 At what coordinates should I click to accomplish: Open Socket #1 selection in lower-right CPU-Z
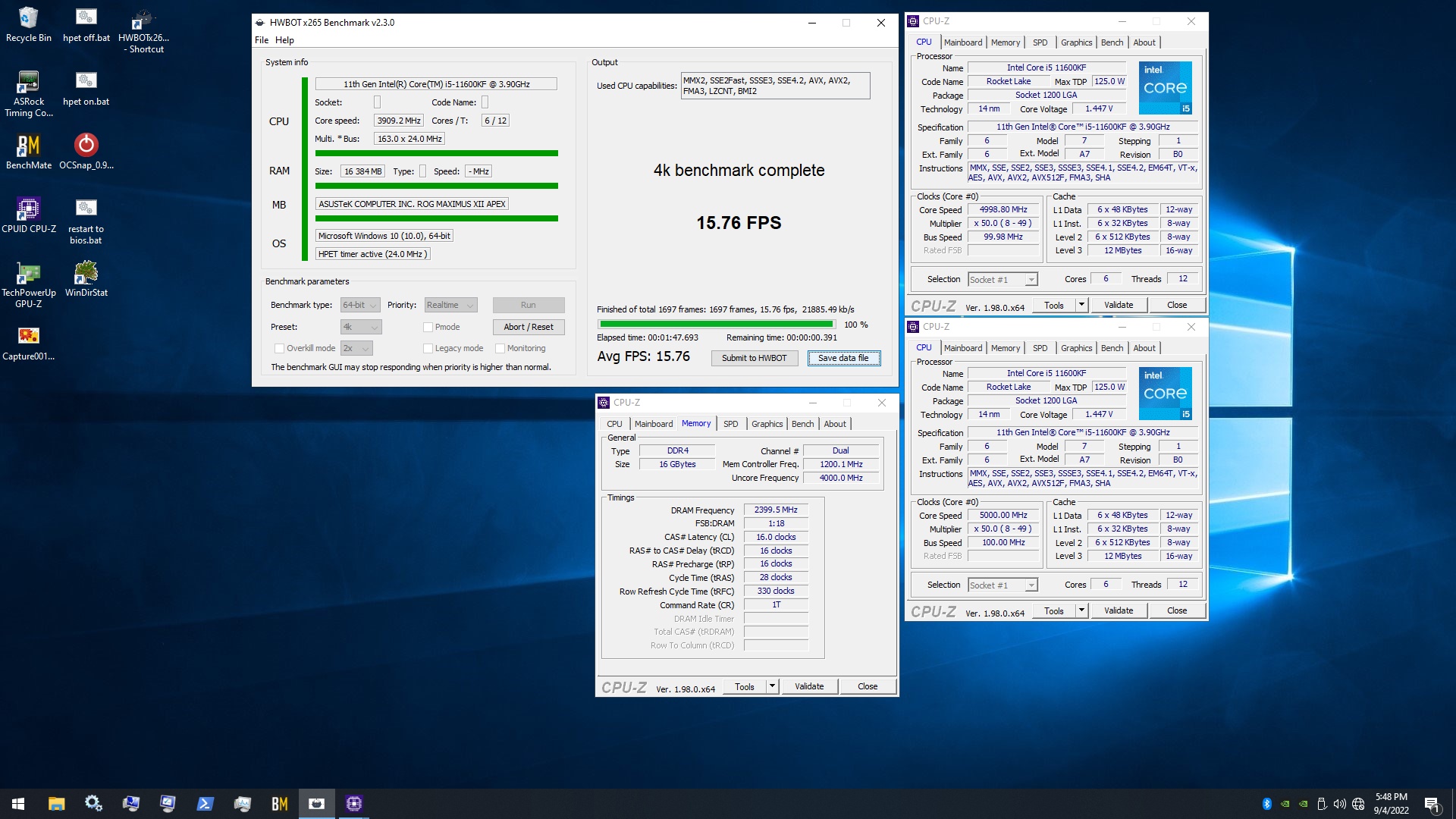point(1003,585)
